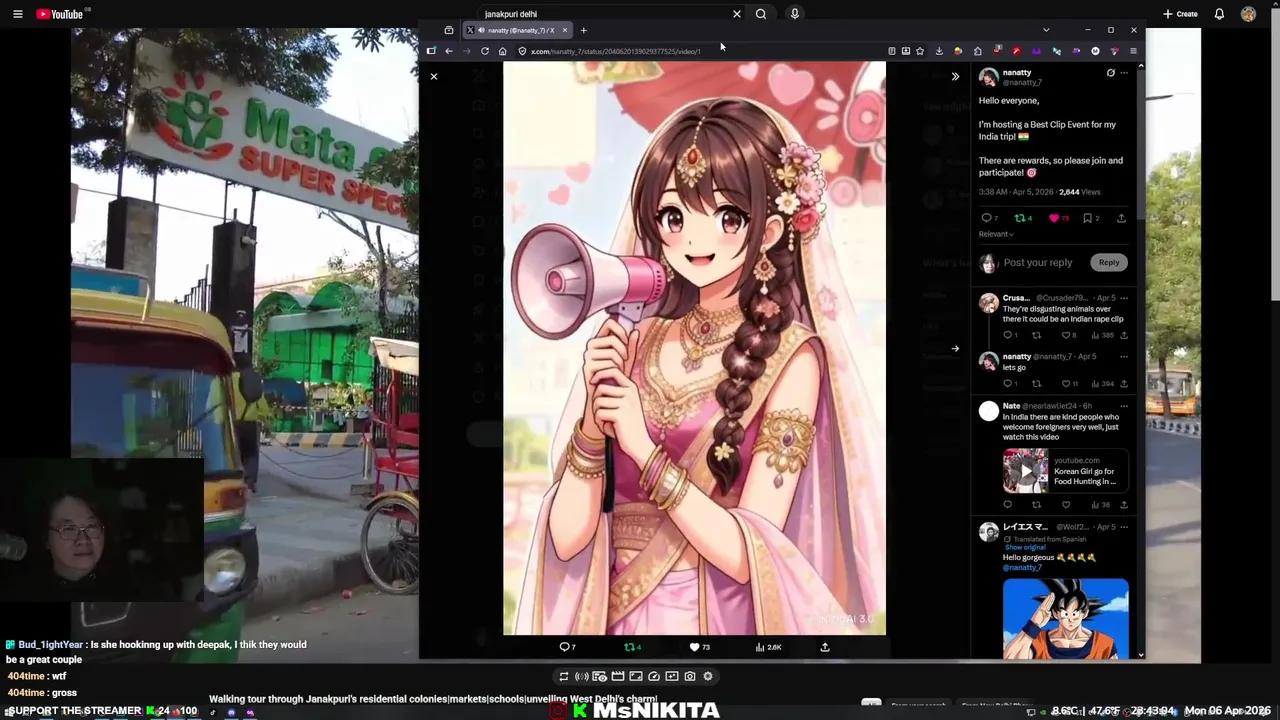The image size is (1280, 720).
Task: Open more options on the Goku image reply
Action: [x=1124, y=526]
